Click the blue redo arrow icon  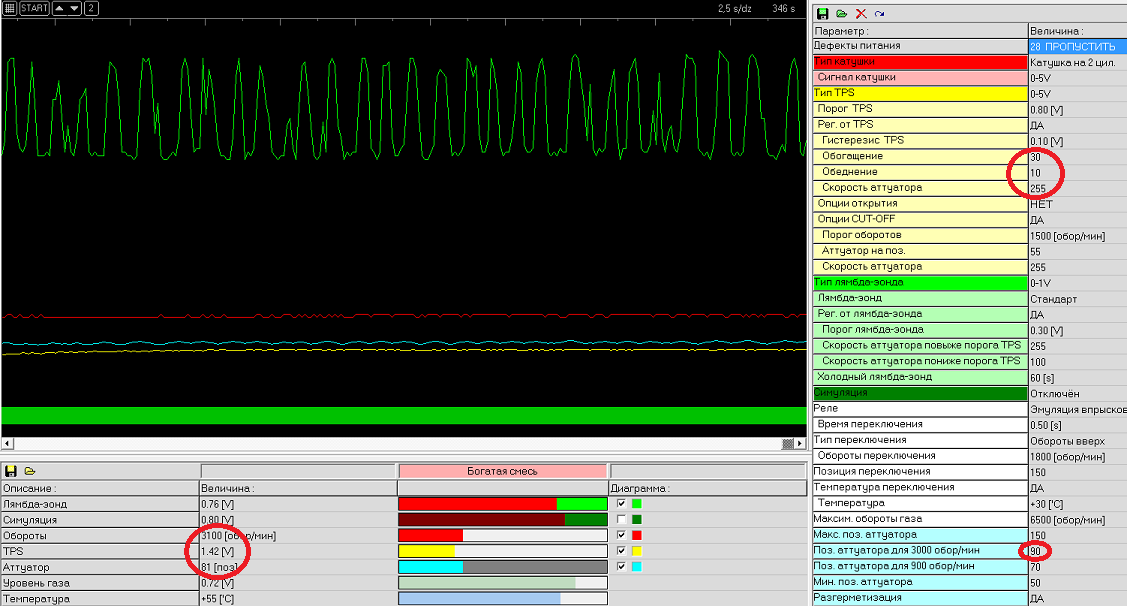tap(879, 14)
